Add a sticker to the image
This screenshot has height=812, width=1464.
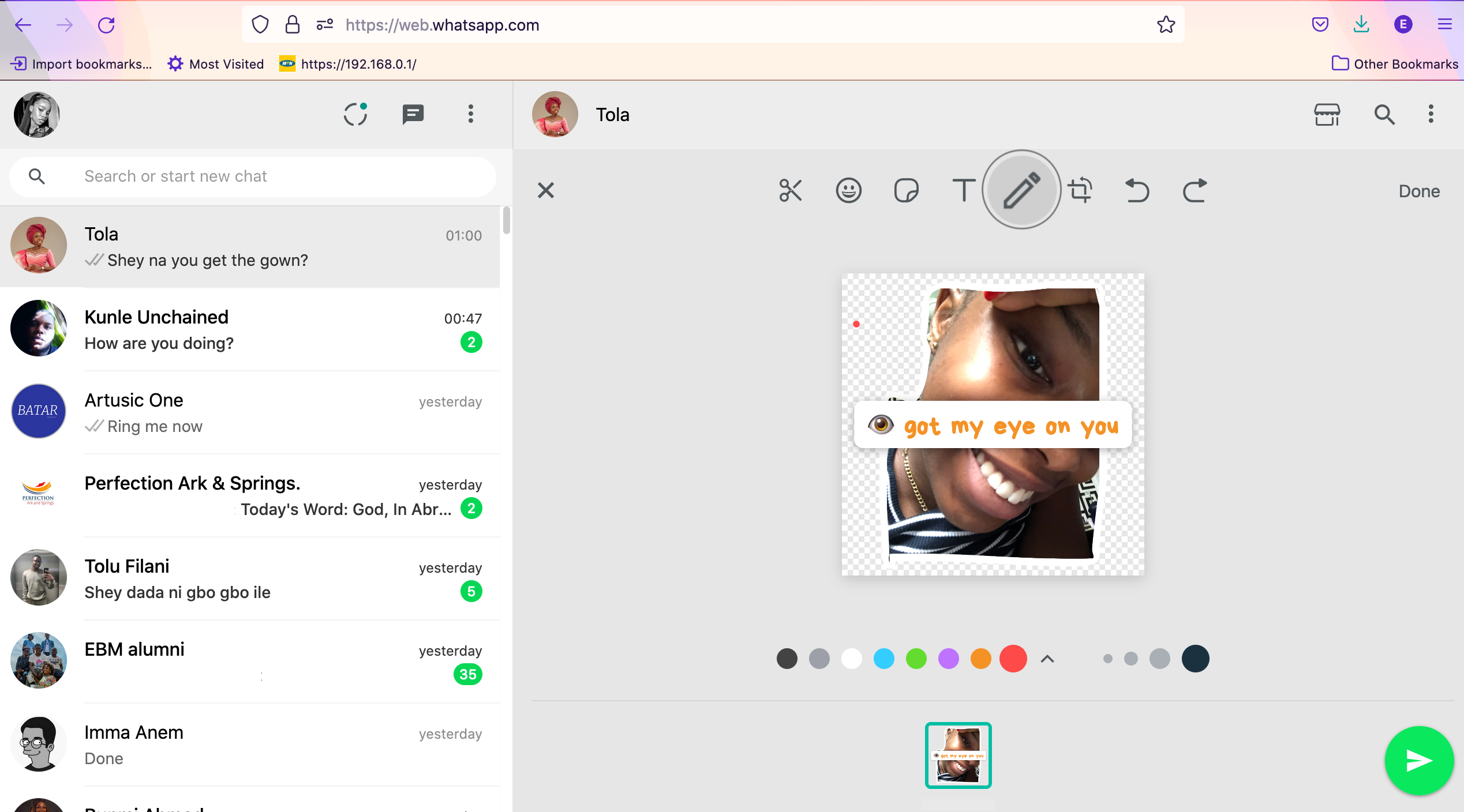coord(906,190)
